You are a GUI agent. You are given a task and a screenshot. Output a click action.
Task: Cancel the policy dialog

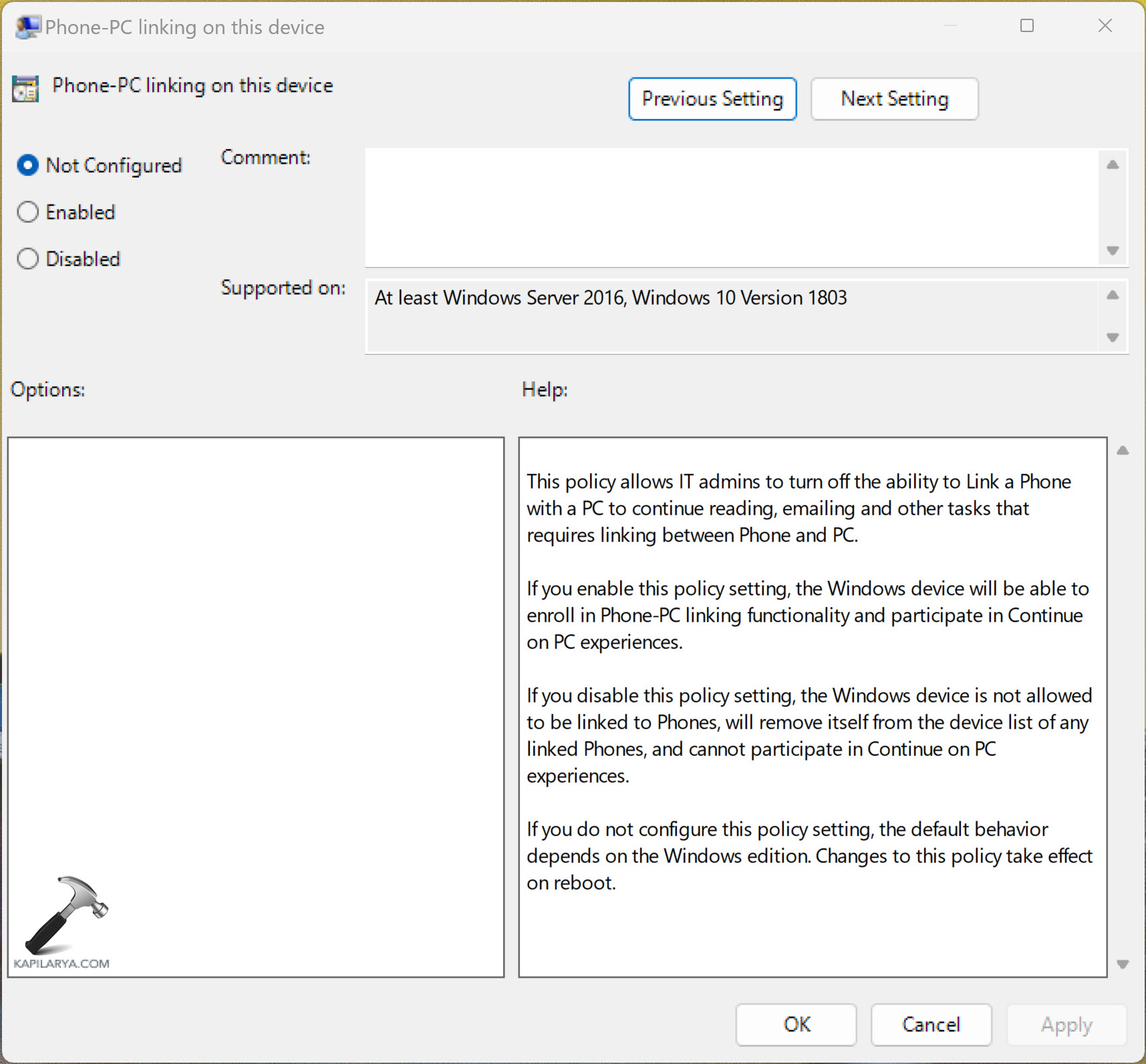(x=930, y=1024)
